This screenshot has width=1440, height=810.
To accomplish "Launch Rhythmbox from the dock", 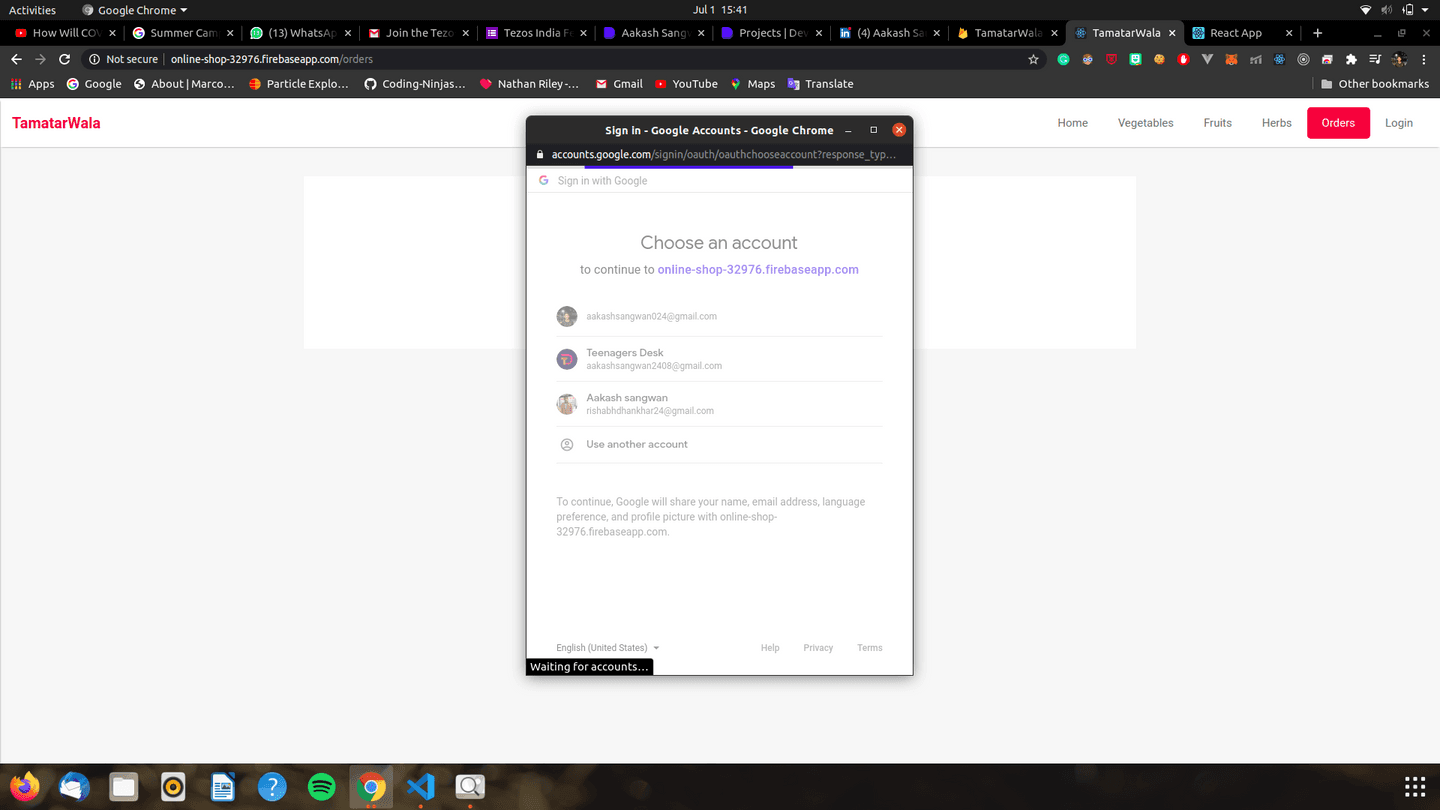I will (173, 787).
